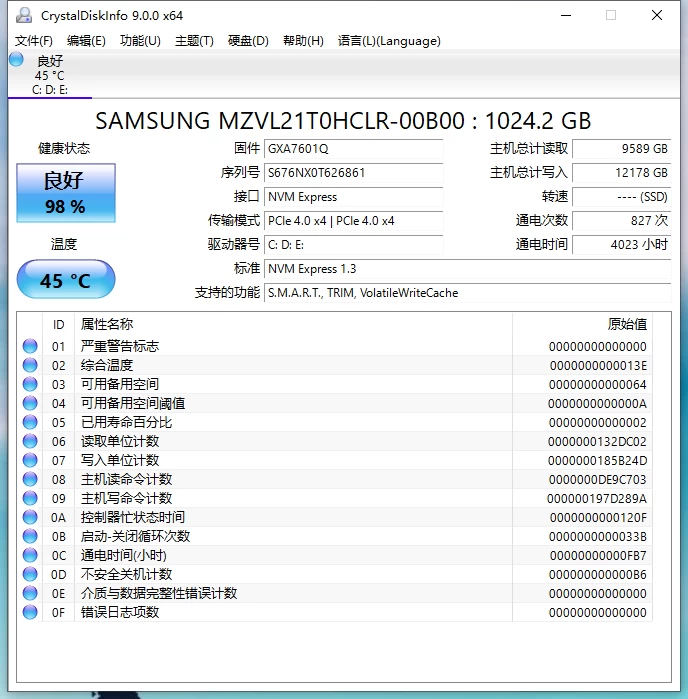
Task: Click status orb for 综合温度 row
Action: [30, 366]
